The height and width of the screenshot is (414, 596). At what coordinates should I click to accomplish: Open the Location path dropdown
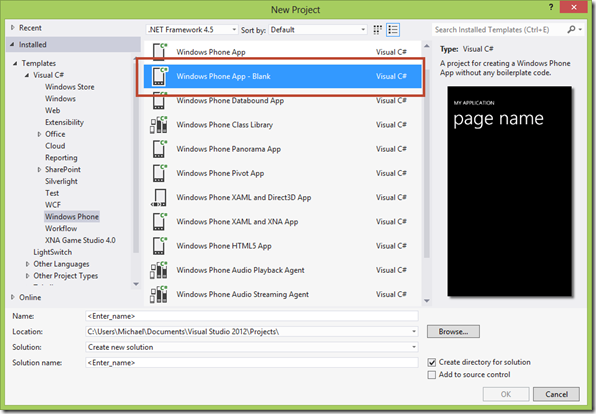[x=414, y=332]
